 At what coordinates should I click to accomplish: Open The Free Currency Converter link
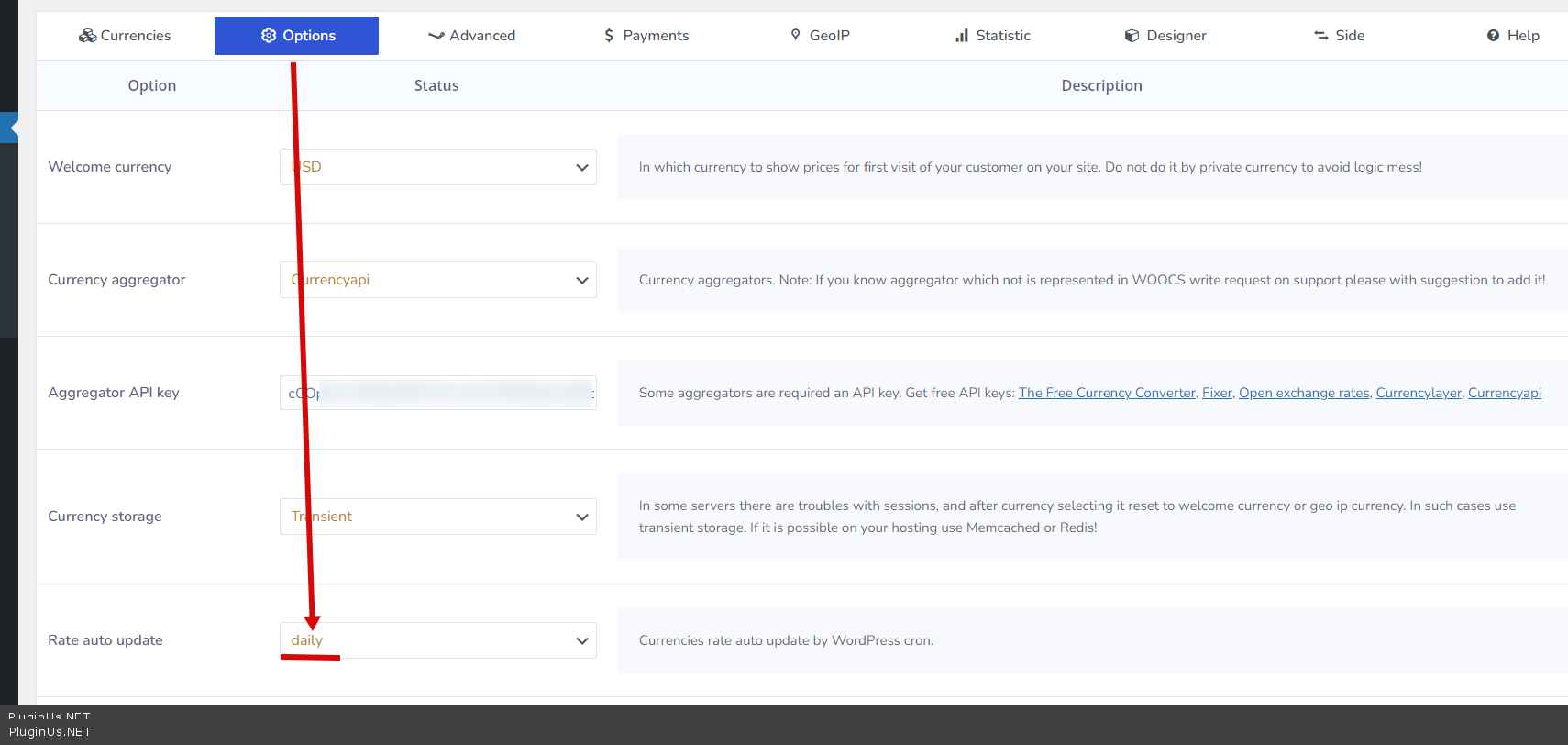(x=1107, y=393)
